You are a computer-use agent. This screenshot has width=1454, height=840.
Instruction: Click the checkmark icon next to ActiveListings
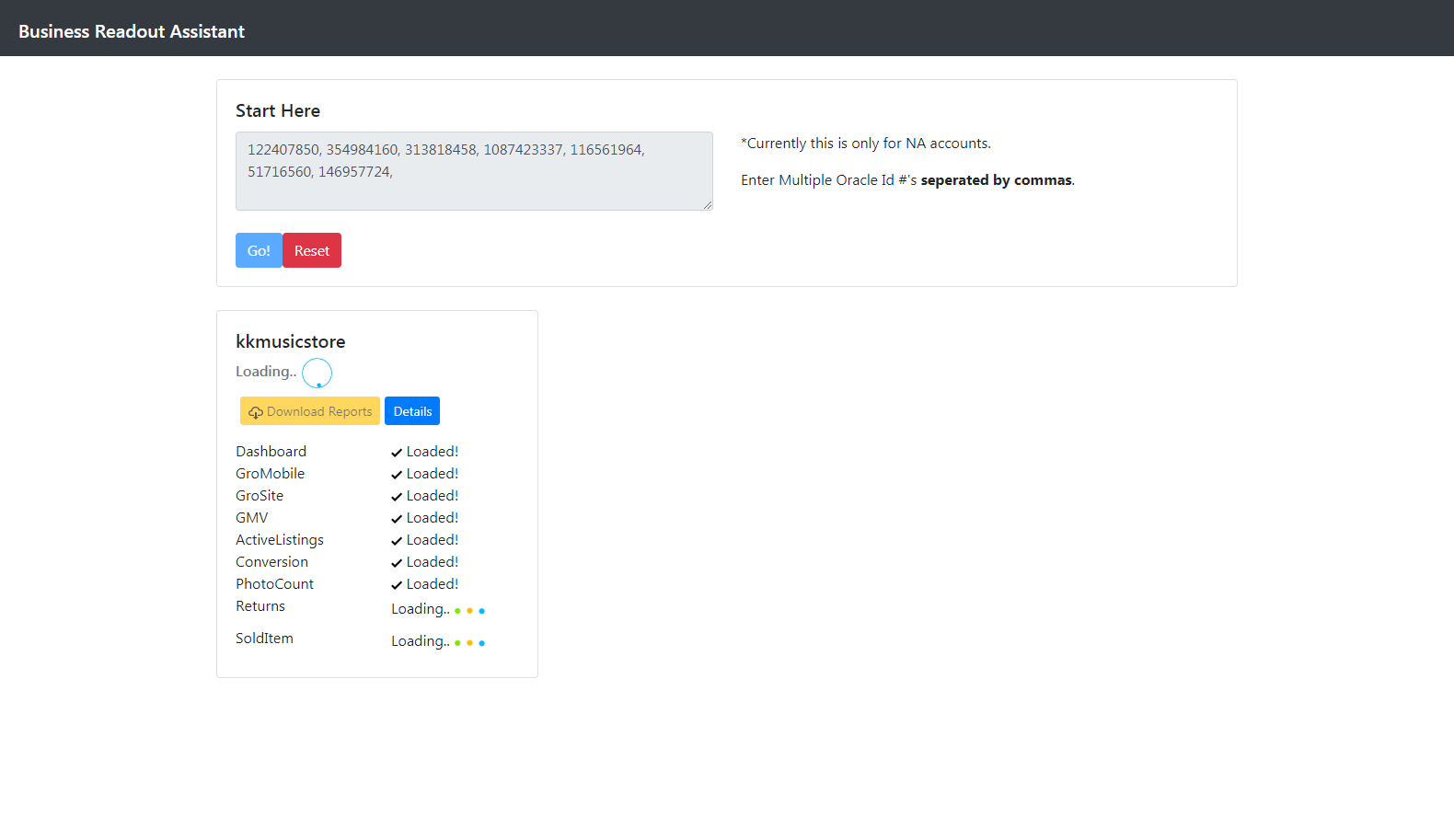pyautogui.click(x=397, y=541)
